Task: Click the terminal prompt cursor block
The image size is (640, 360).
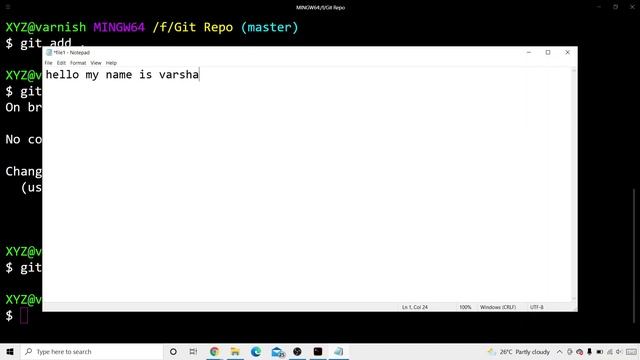Action: tap(24, 316)
